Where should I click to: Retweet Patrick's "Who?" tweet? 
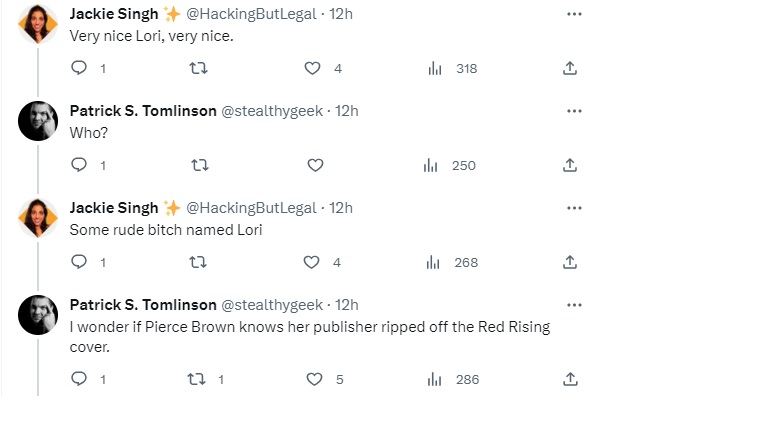point(198,166)
